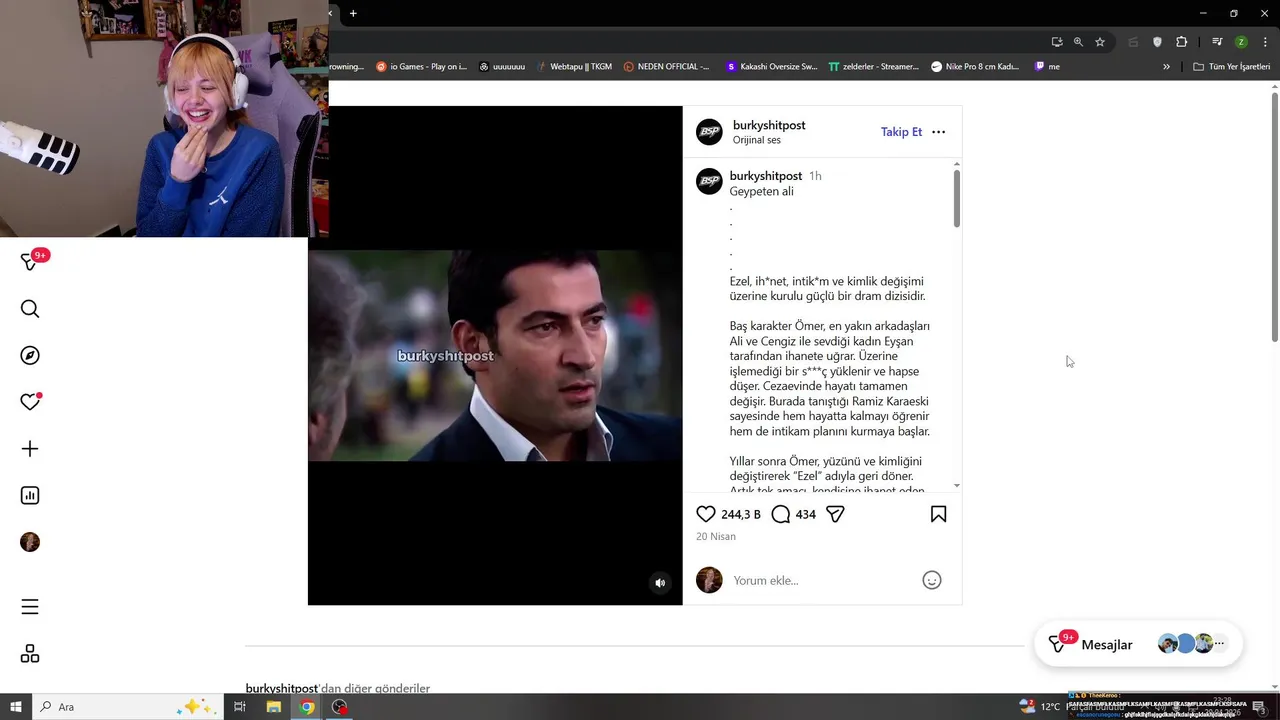This screenshot has height=720, width=1280.
Task: Click the Takip Et follow button
Action: coord(901,132)
